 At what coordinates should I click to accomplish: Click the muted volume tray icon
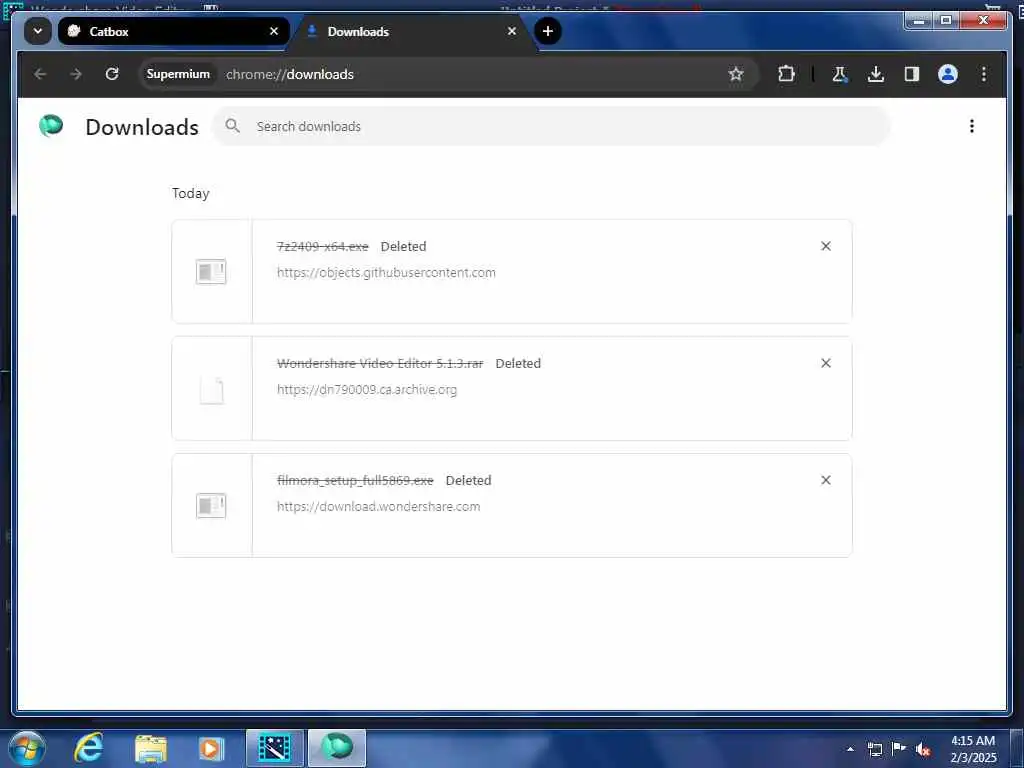pos(923,749)
